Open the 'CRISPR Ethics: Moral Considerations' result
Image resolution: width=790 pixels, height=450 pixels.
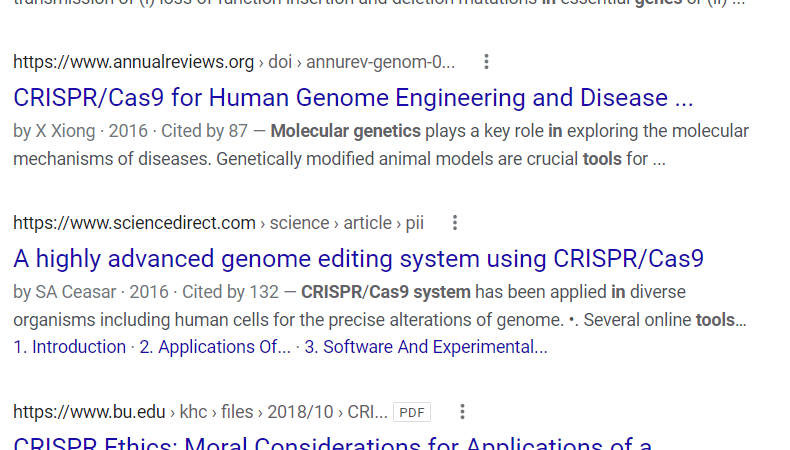click(x=333, y=442)
